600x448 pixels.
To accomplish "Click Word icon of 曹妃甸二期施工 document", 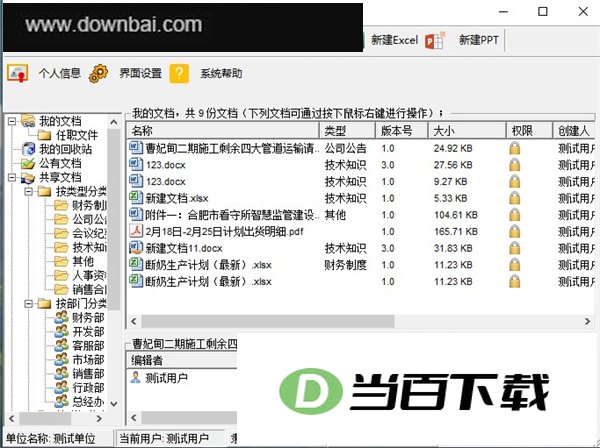I will coord(136,148).
